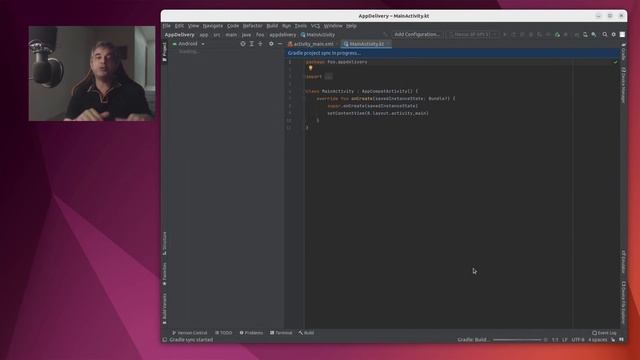Viewport: 640px width, 360px height.
Task: Click the src breadcrumb segment
Action: (x=217, y=35)
